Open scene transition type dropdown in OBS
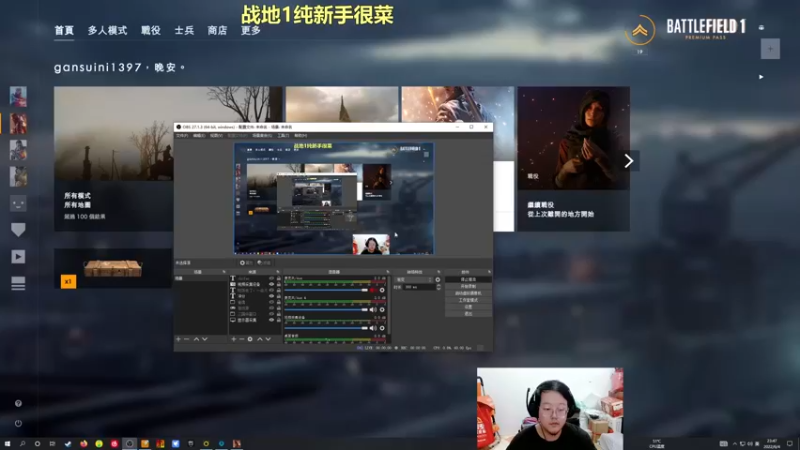The height and width of the screenshot is (450, 800). click(x=414, y=280)
